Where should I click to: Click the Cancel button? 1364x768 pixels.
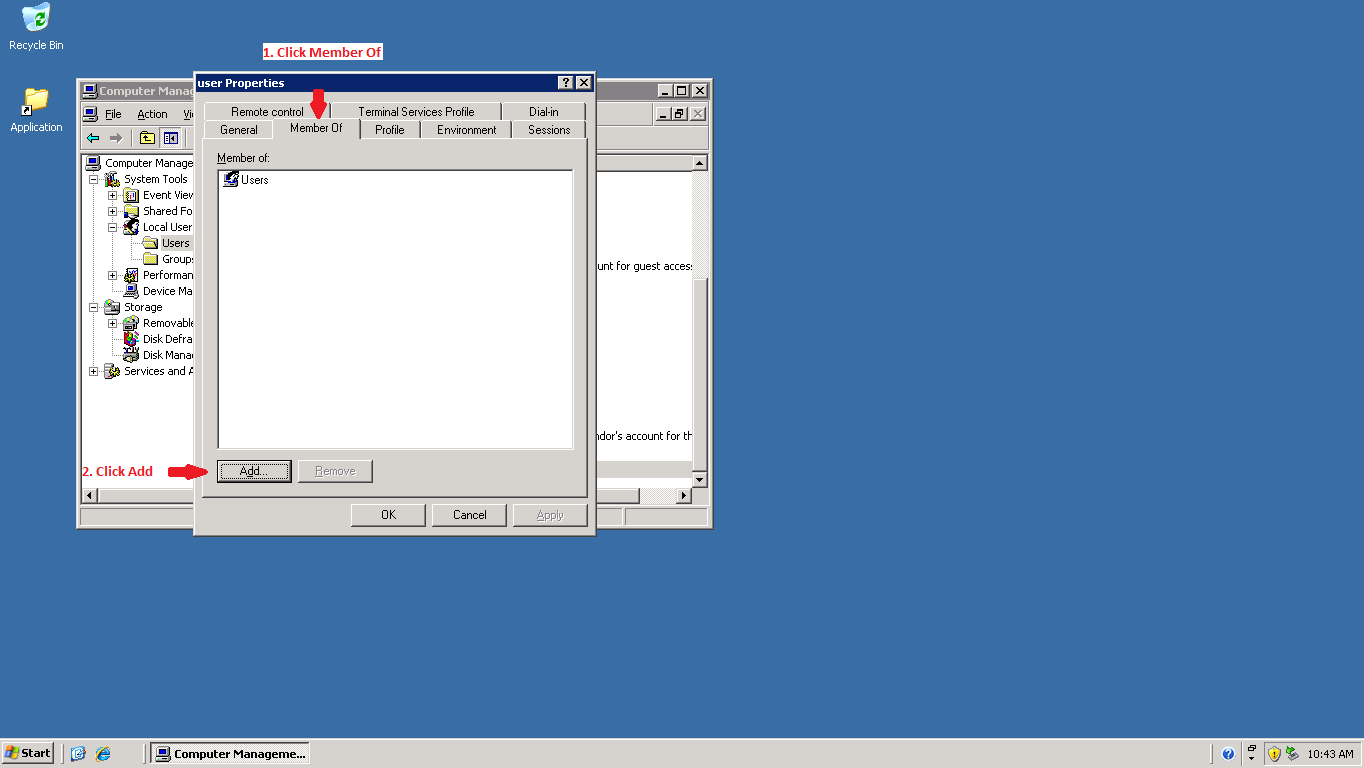pos(468,514)
